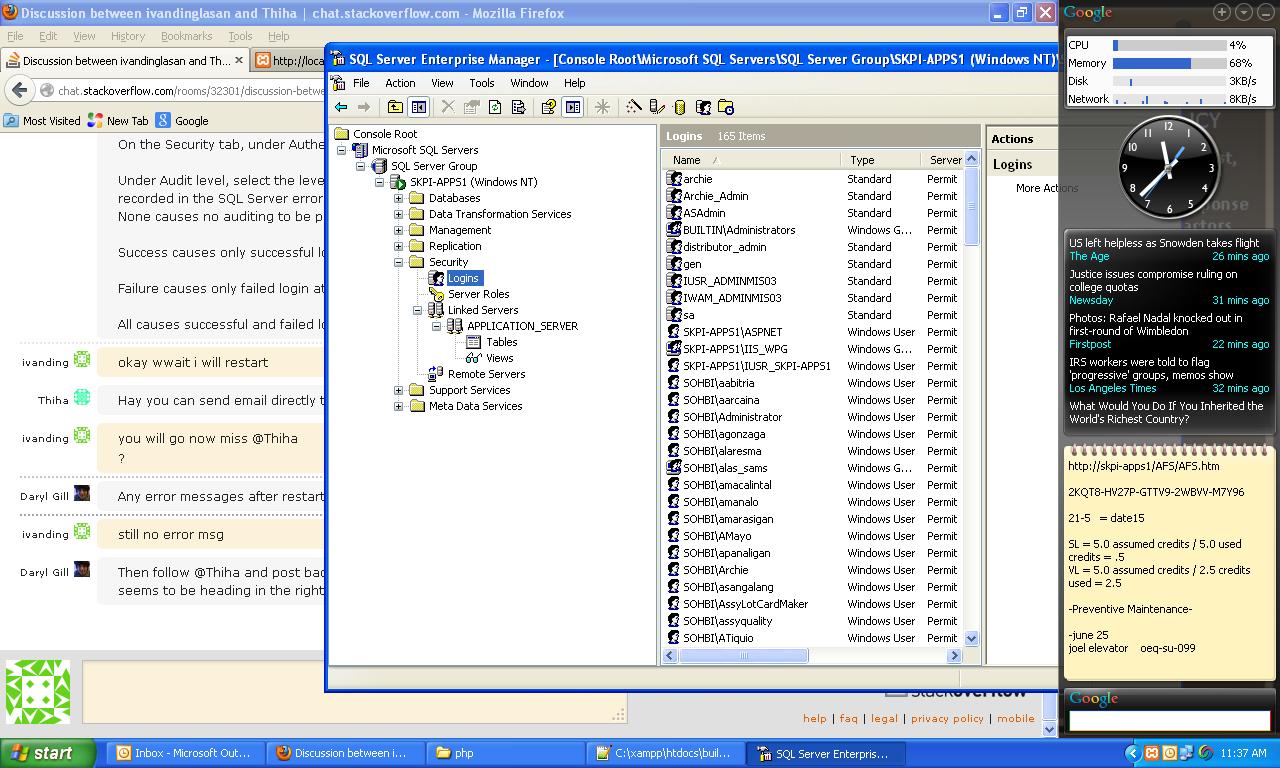Open the Google sidebar dropdown arrow button
The image size is (1280, 768).
[x=1244, y=12]
